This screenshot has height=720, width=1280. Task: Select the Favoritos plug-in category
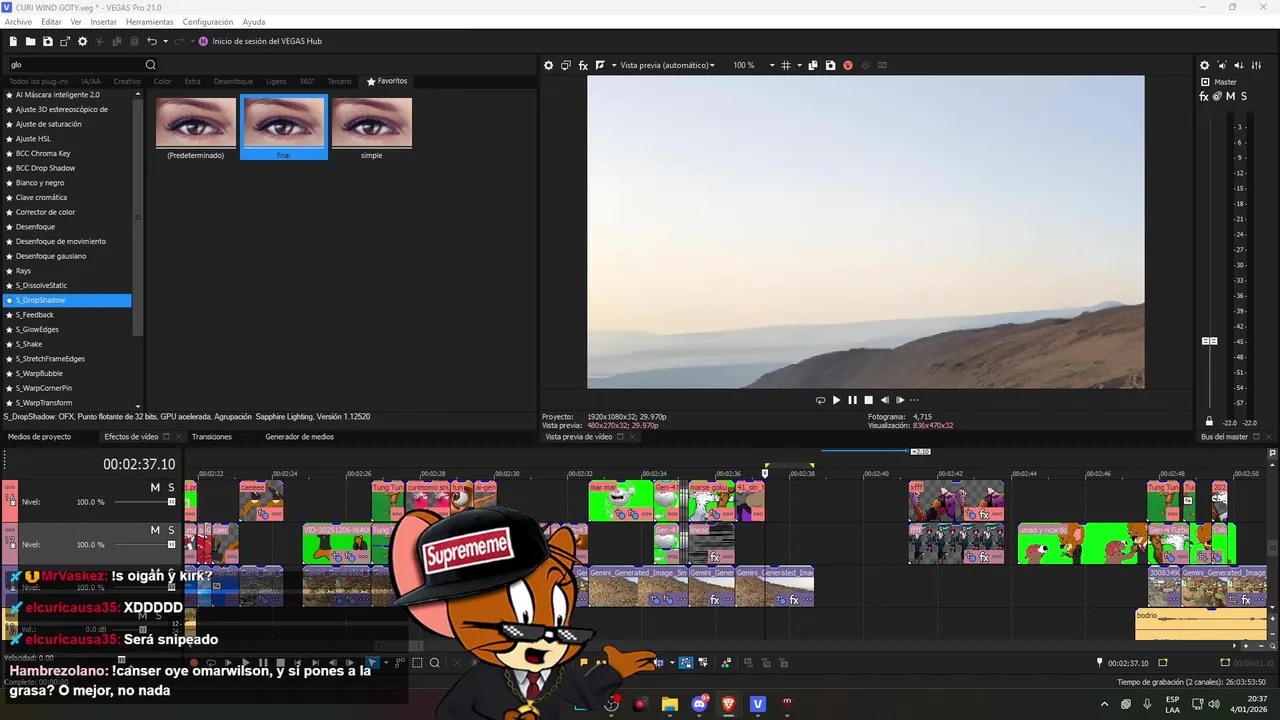[387, 81]
